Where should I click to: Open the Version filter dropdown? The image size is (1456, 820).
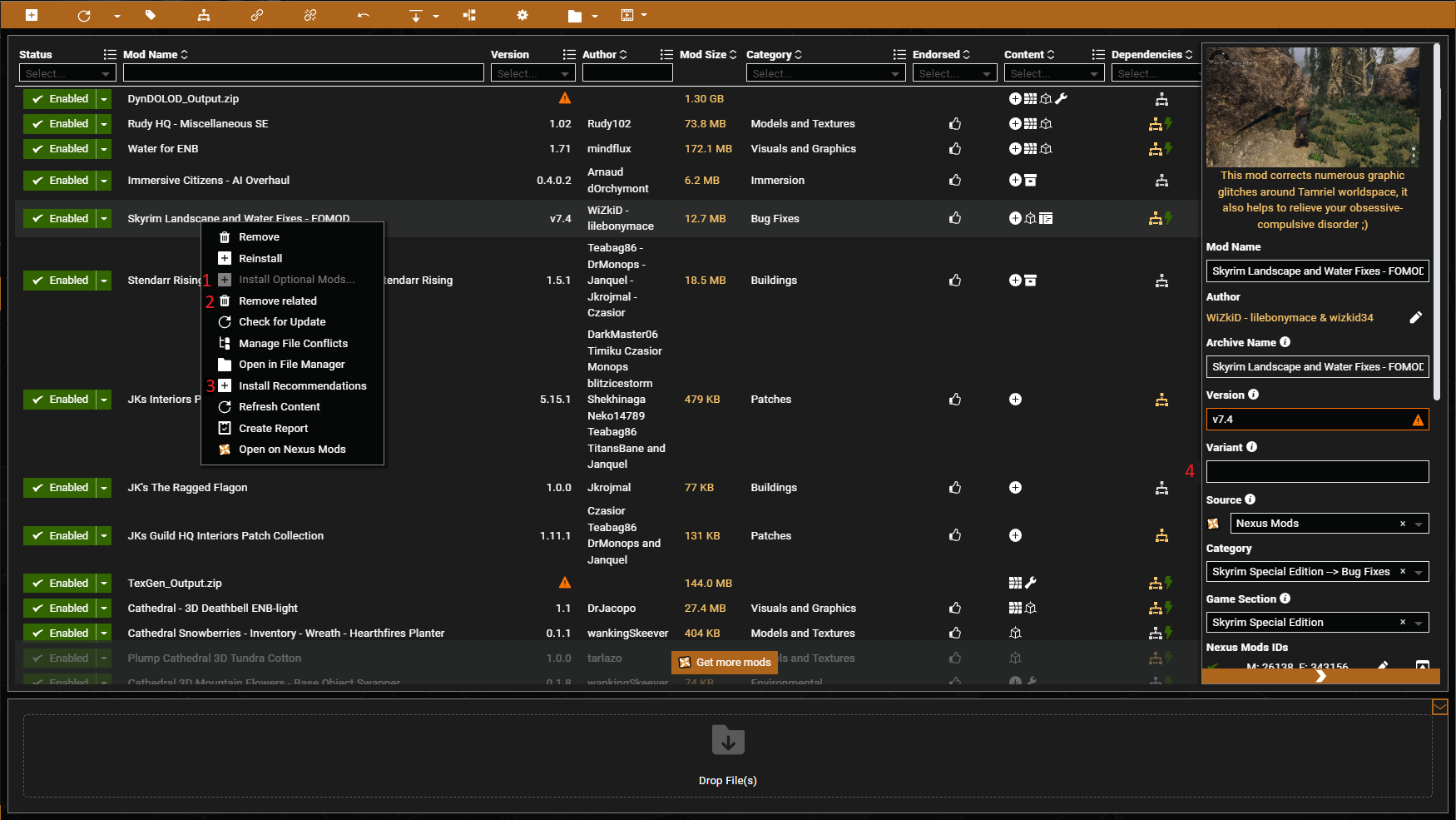(x=533, y=73)
